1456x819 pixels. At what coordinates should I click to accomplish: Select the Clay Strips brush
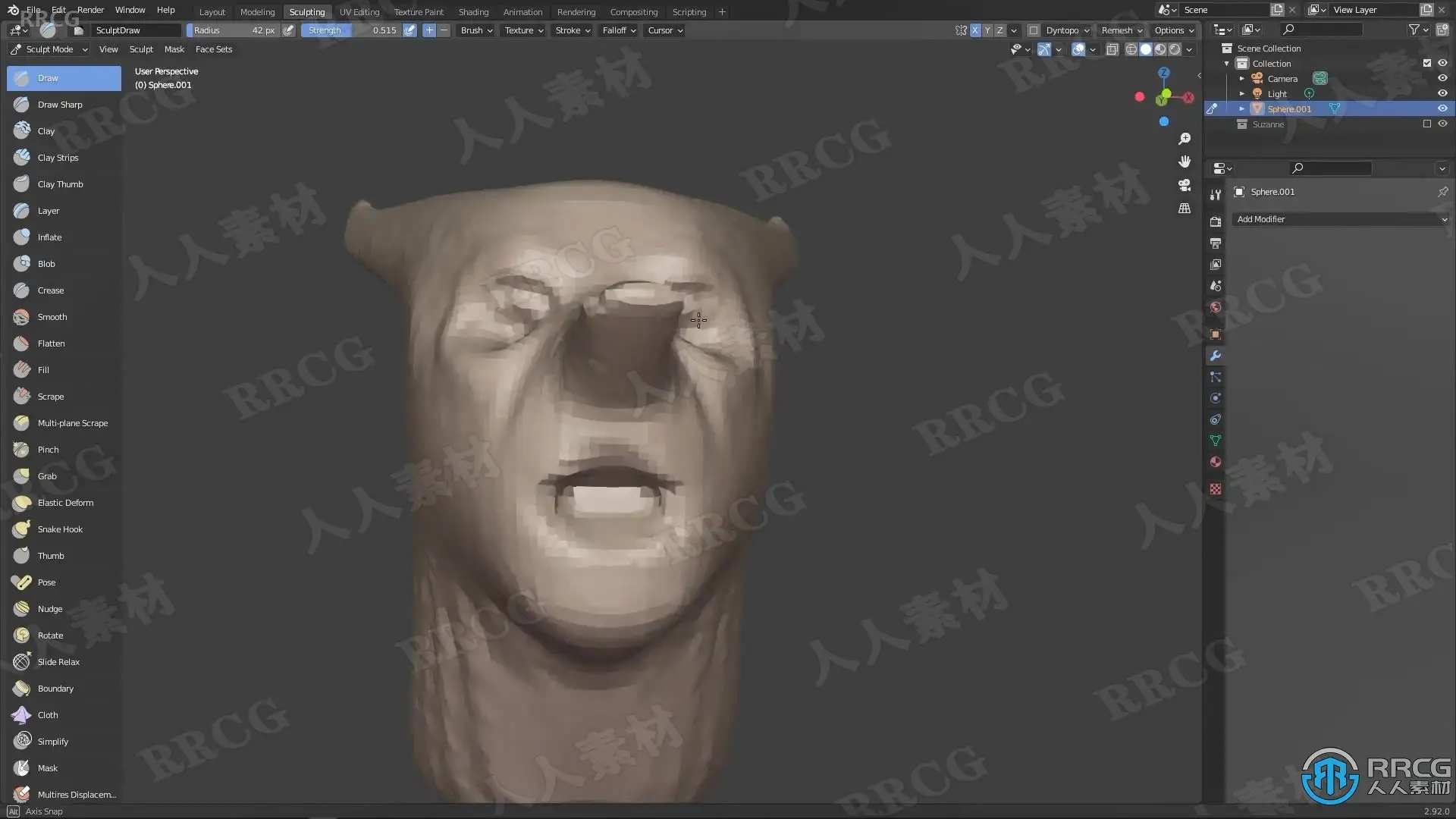(58, 158)
